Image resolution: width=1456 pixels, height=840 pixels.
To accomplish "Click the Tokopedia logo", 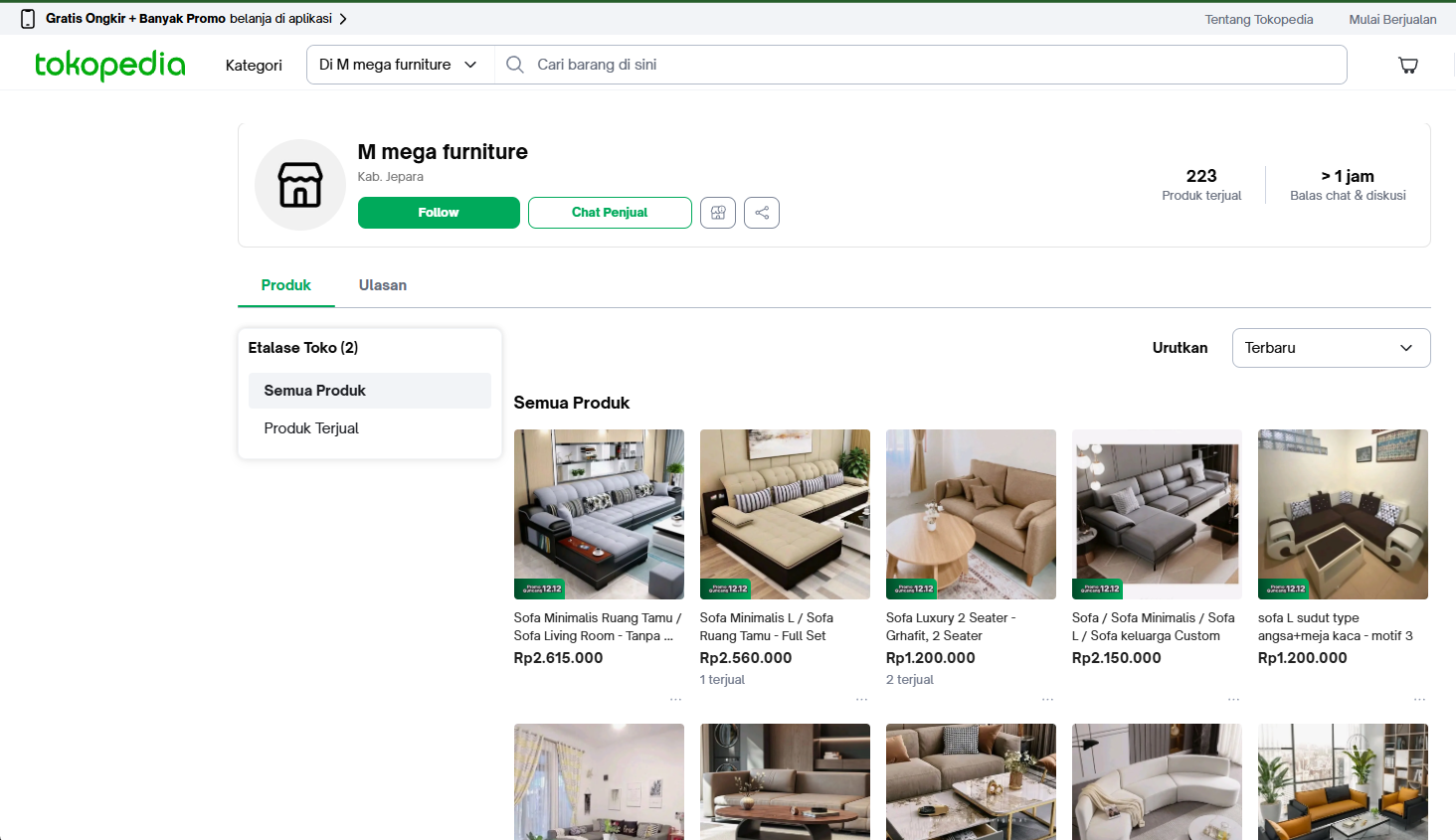I will coord(109,65).
